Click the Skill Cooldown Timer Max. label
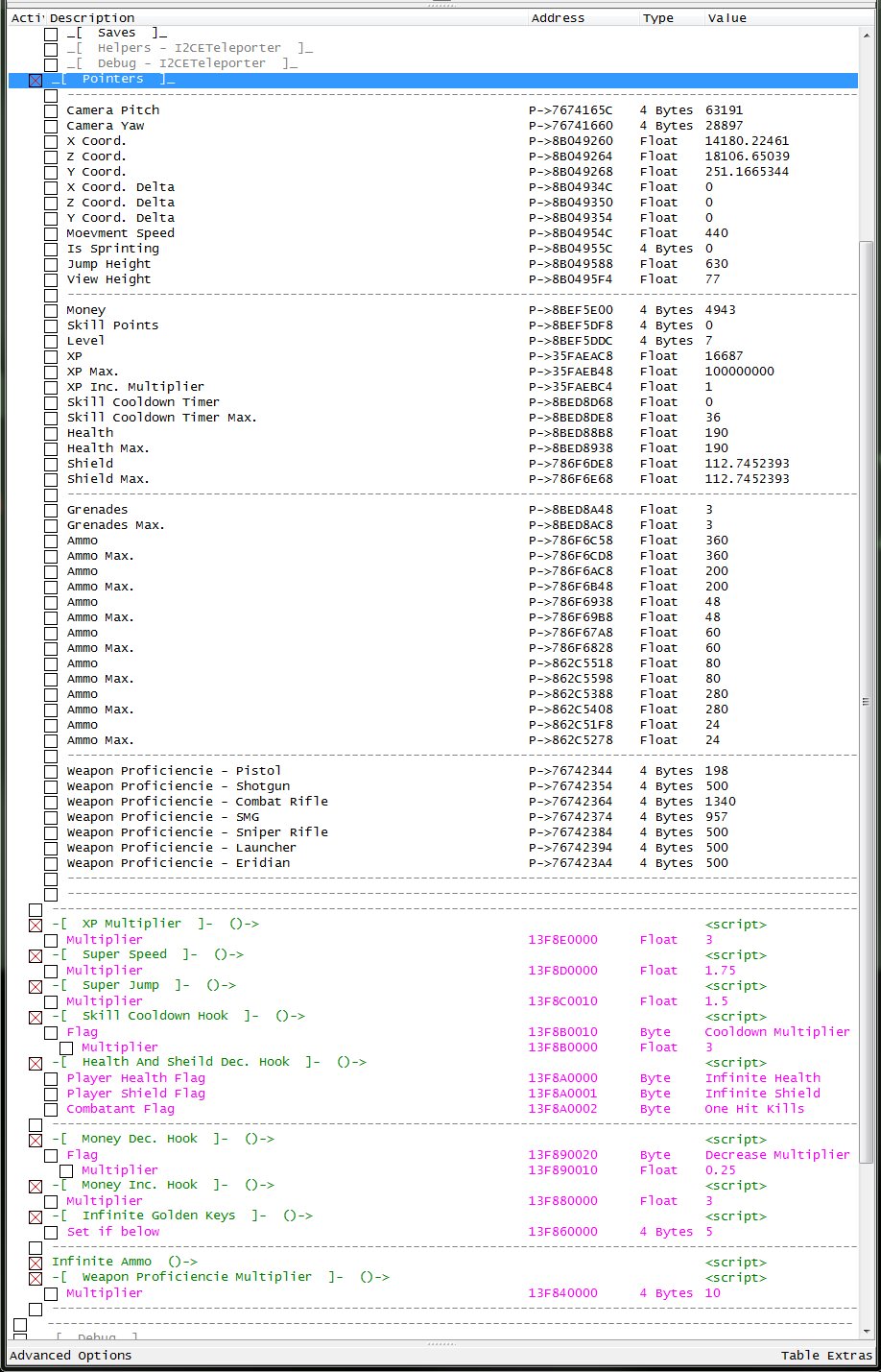Image resolution: width=881 pixels, height=1372 pixels. pos(162,418)
